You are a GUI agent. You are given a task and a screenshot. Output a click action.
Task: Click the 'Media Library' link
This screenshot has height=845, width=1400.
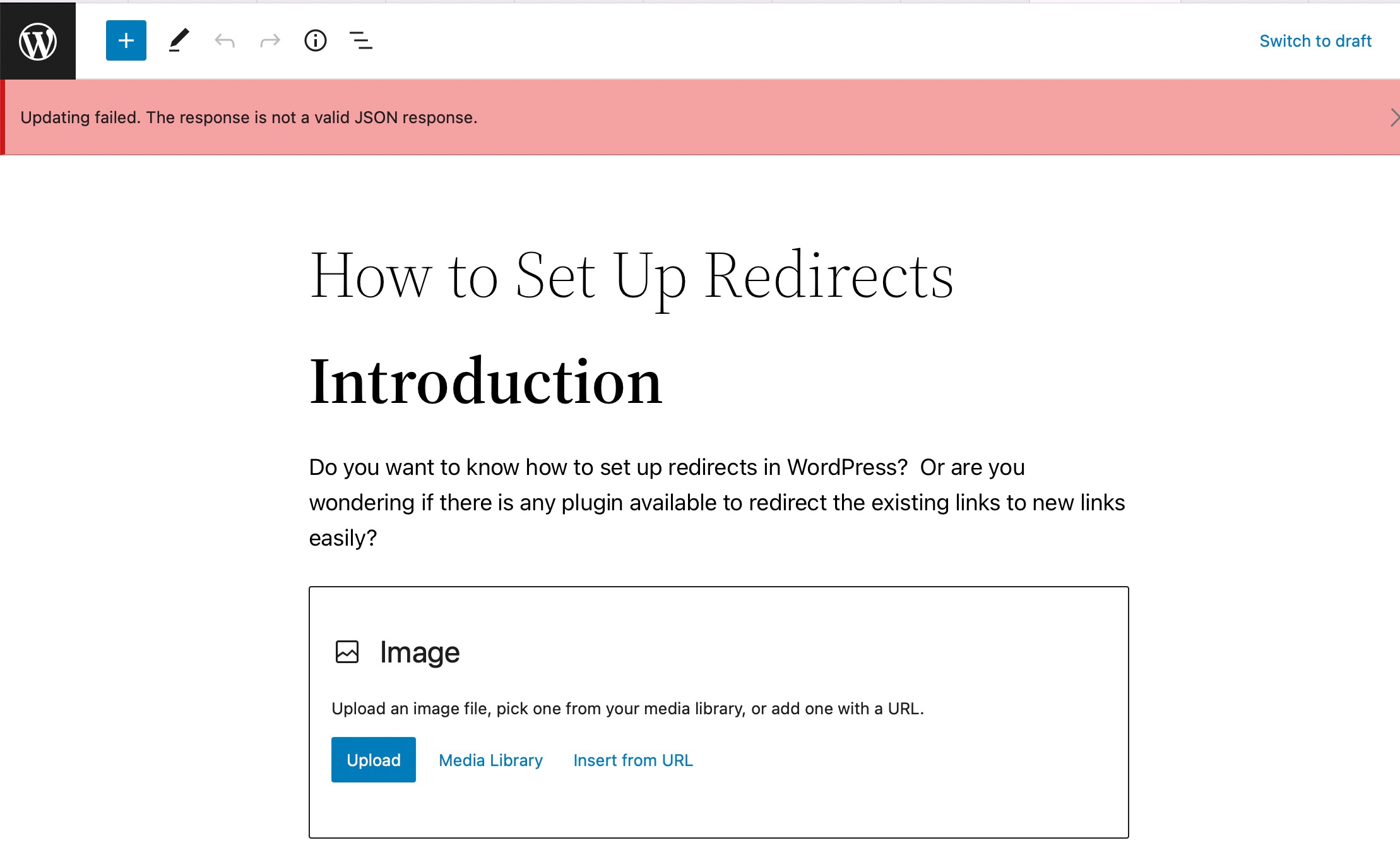point(491,760)
